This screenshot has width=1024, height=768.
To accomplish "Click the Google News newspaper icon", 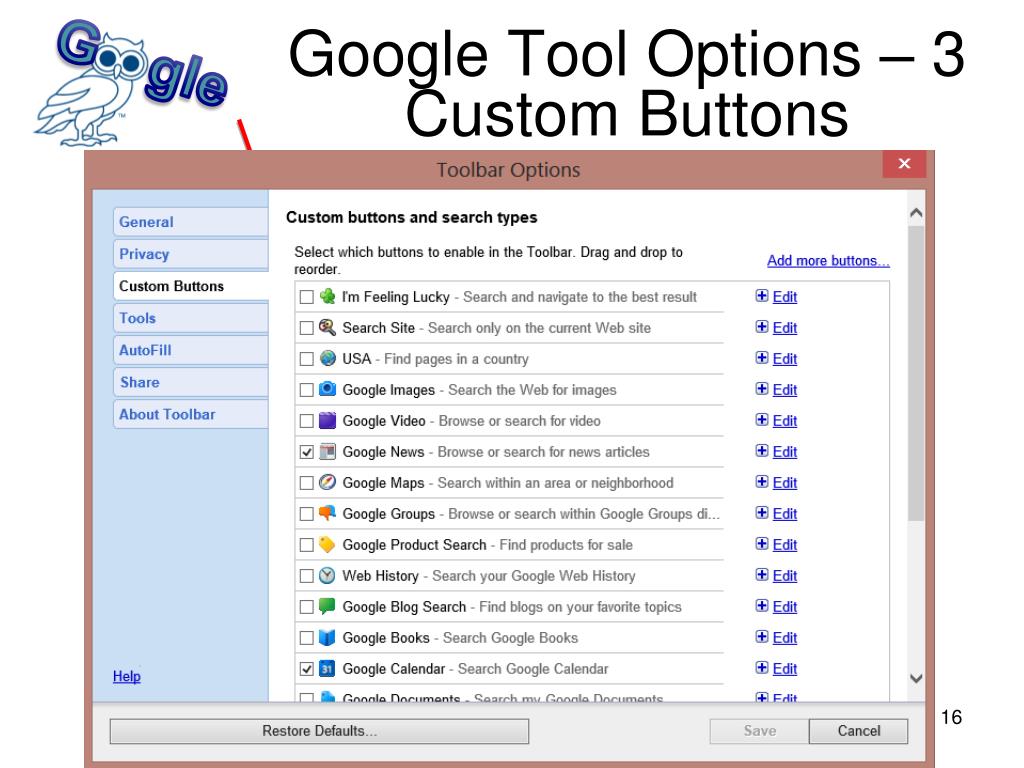I will 327,451.
